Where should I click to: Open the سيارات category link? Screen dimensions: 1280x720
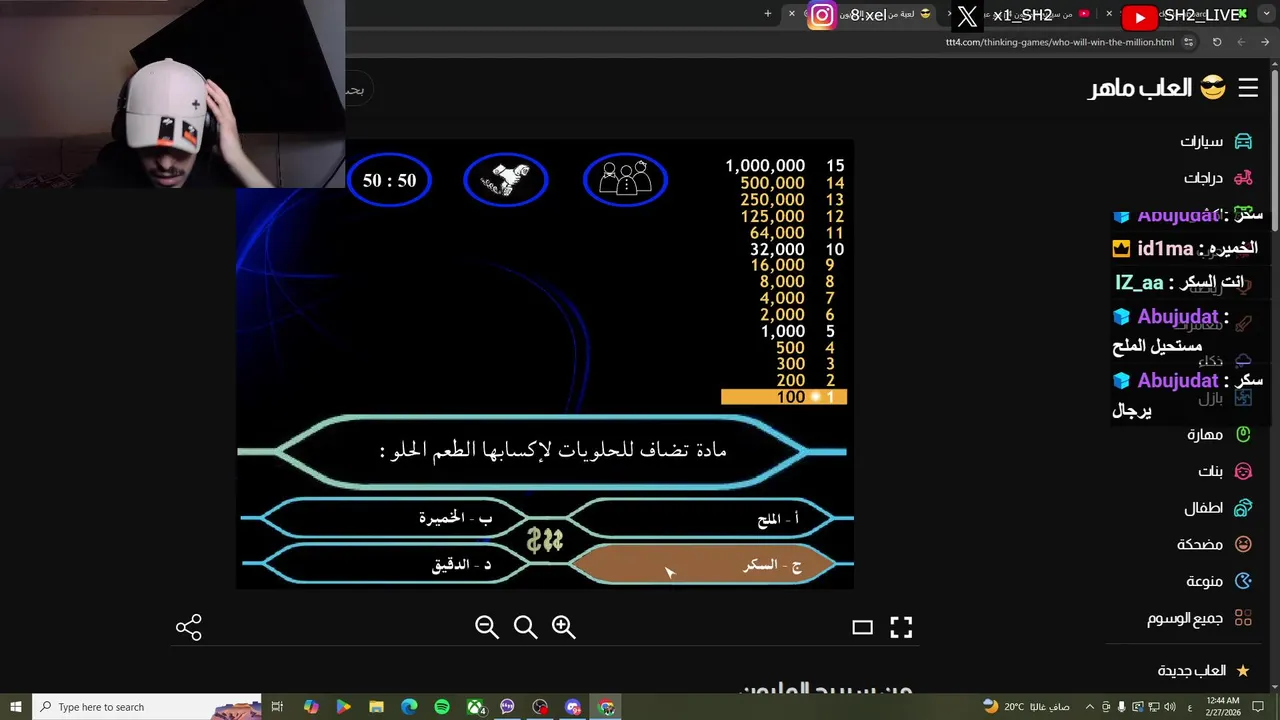coord(1201,141)
